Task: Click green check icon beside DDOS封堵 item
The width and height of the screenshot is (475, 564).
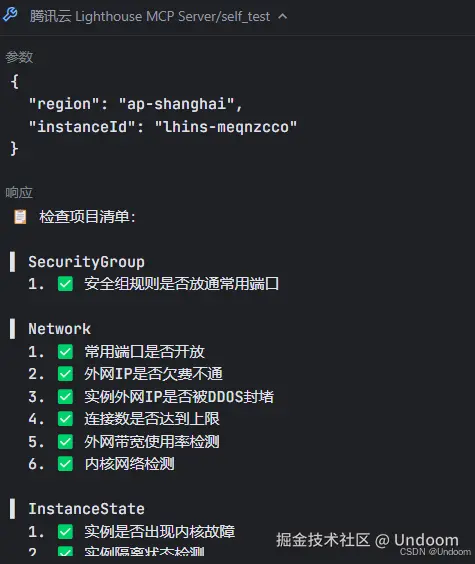Action: (x=65, y=397)
